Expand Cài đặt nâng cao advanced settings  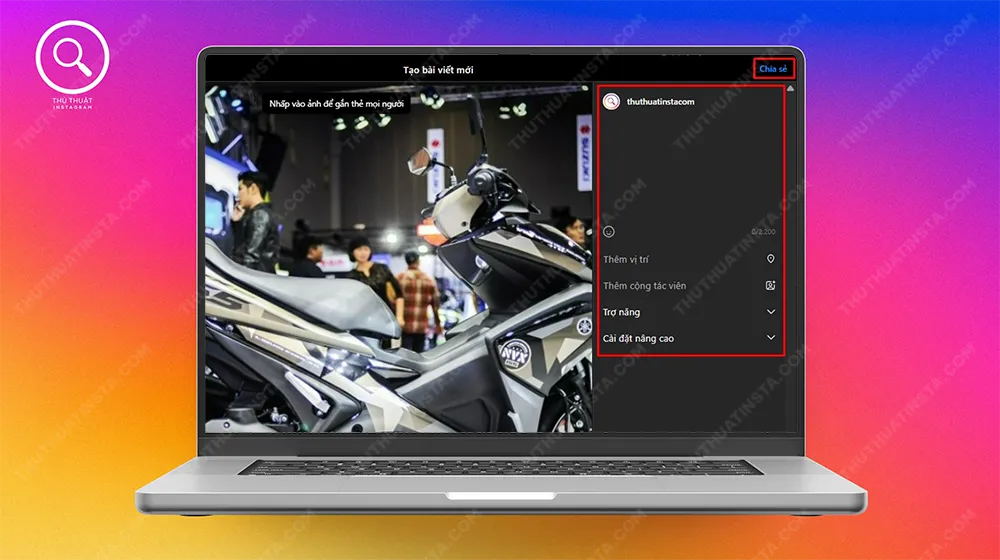pyautogui.click(x=689, y=338)
